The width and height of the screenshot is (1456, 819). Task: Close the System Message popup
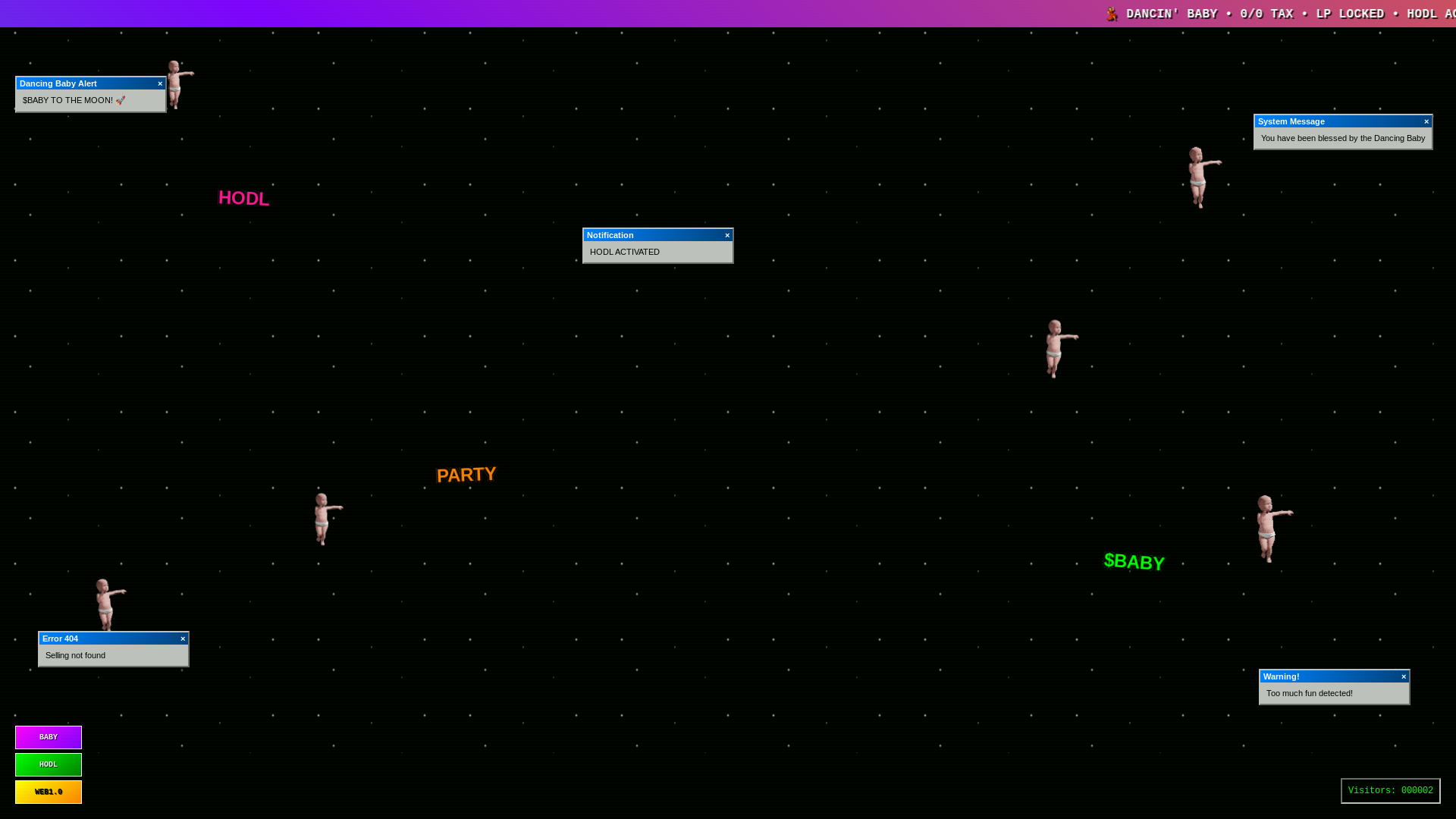click(1426, 122)
